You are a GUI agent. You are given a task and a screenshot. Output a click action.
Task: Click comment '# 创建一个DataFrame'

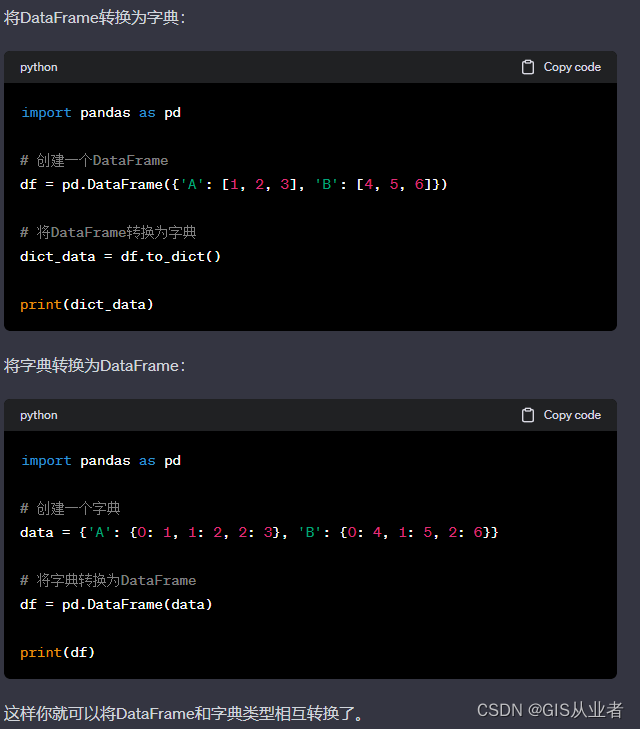click(94, 160)
